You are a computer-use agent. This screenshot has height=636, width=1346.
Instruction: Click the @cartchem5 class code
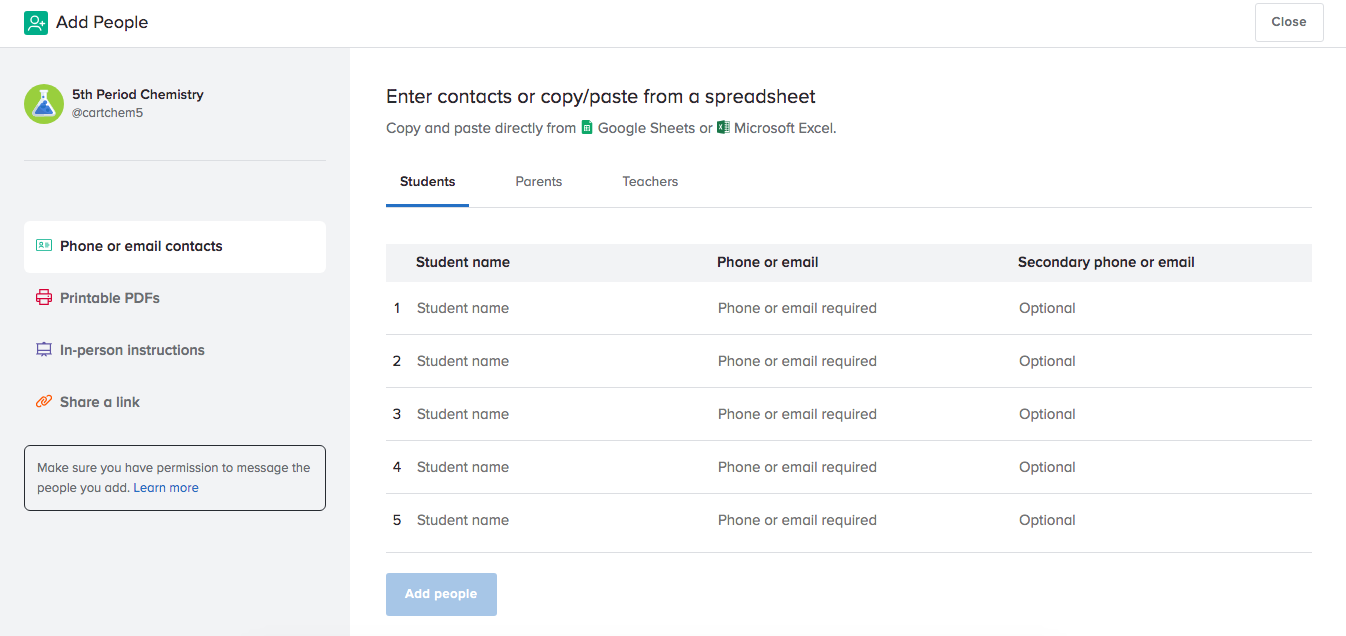coord(108,113)
